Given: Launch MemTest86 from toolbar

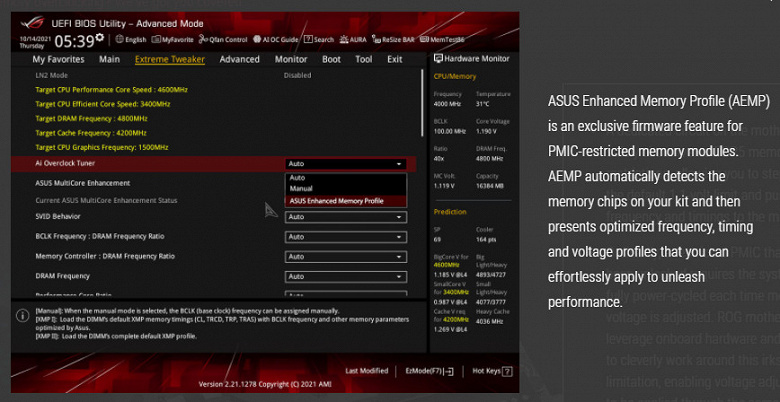Looking at the screenshot, I should pyautogui.click(x=442, y=39).
